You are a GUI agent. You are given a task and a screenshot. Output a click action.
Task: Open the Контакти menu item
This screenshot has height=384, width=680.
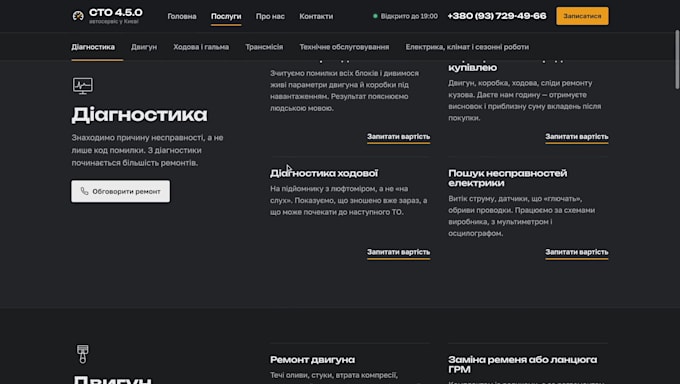click(x=316, y=16)
